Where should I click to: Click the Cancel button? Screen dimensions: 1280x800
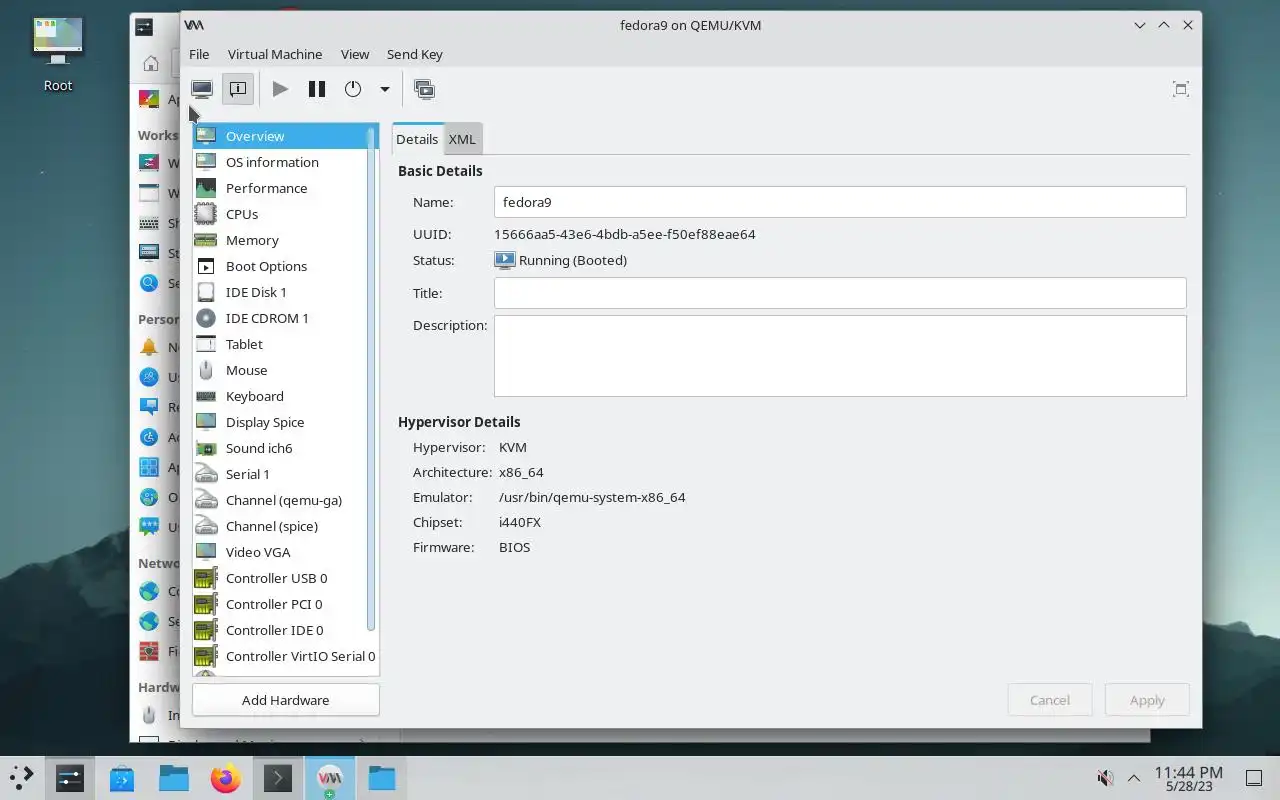click(1050, 700)
